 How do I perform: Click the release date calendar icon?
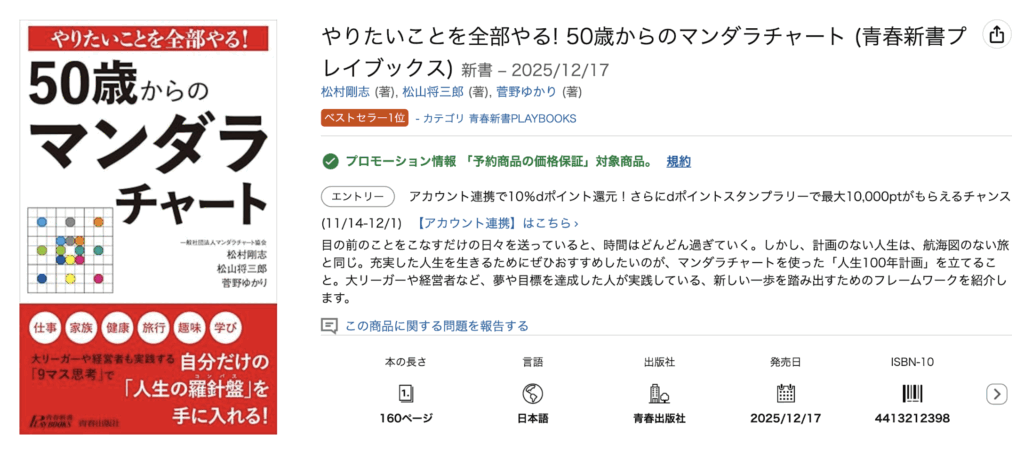point(786,393)
